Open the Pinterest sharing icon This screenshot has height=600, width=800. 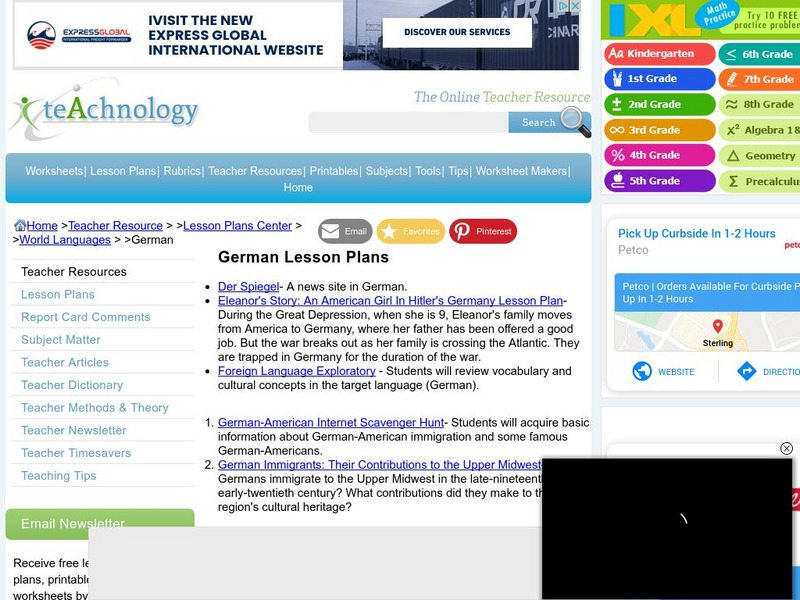[x=462, y=231]
